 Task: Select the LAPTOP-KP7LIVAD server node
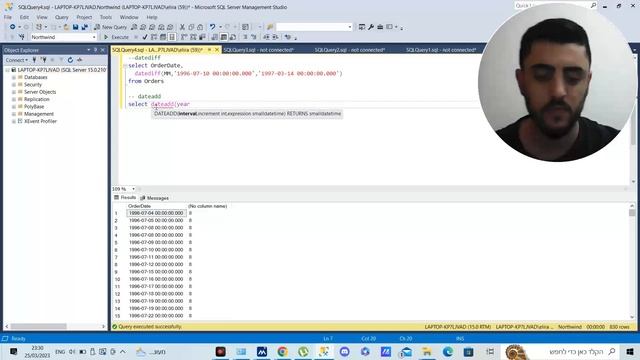(61, 70)
